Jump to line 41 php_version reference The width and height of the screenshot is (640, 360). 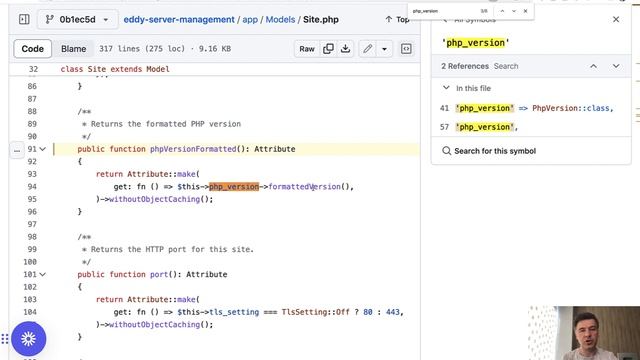pos(531,108)
